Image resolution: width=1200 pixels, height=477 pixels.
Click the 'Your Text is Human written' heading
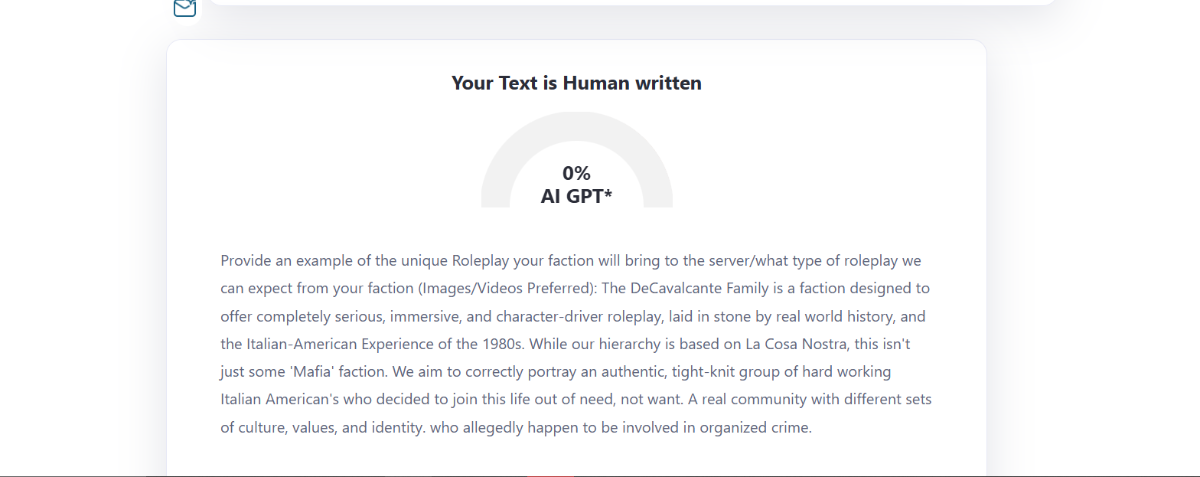pos(576,83)
